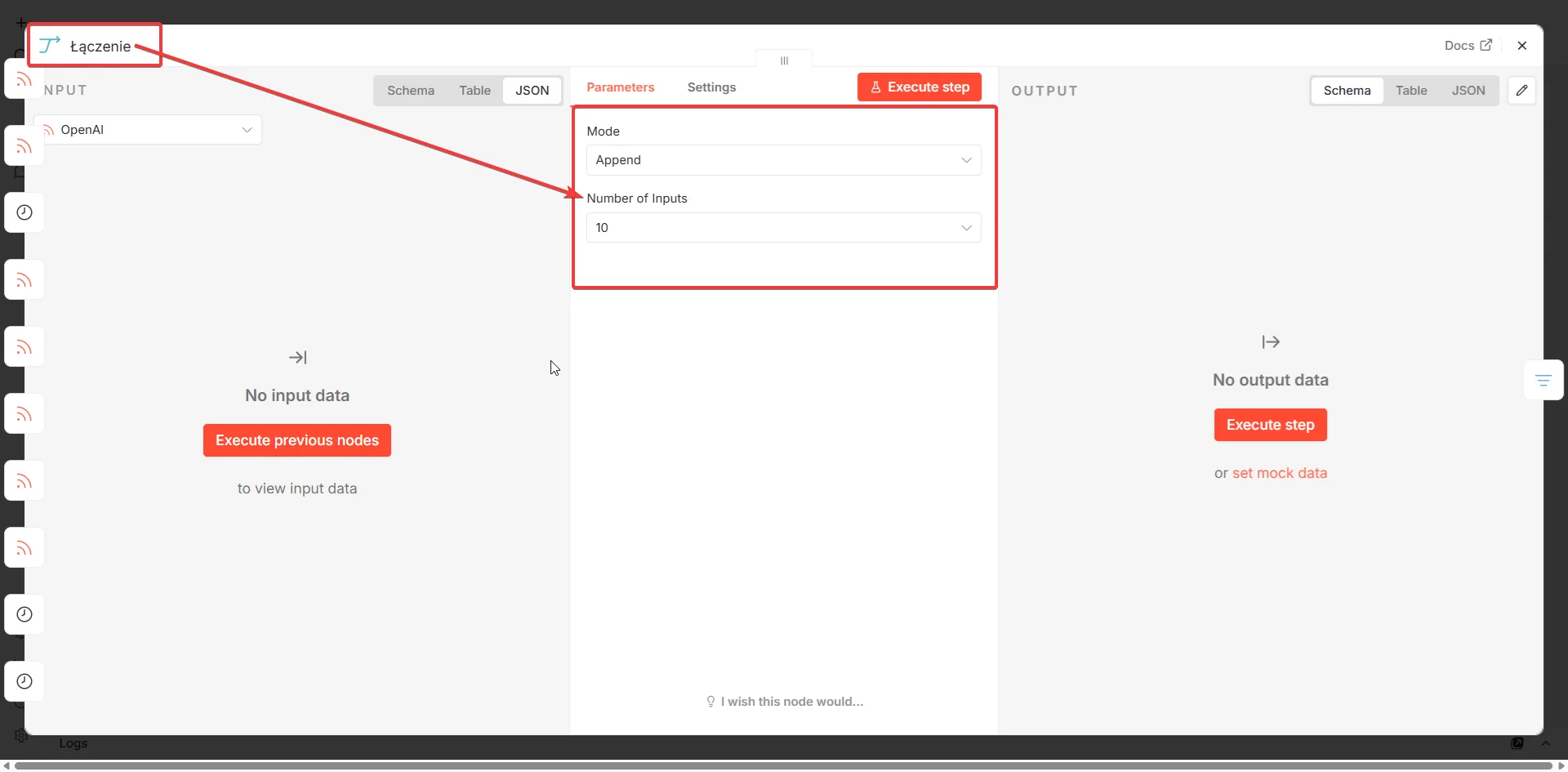Switch to the Parameters tab
The width and height of the screenshot is (1568, 772).
pyautogui.click(x=621, y=87)
